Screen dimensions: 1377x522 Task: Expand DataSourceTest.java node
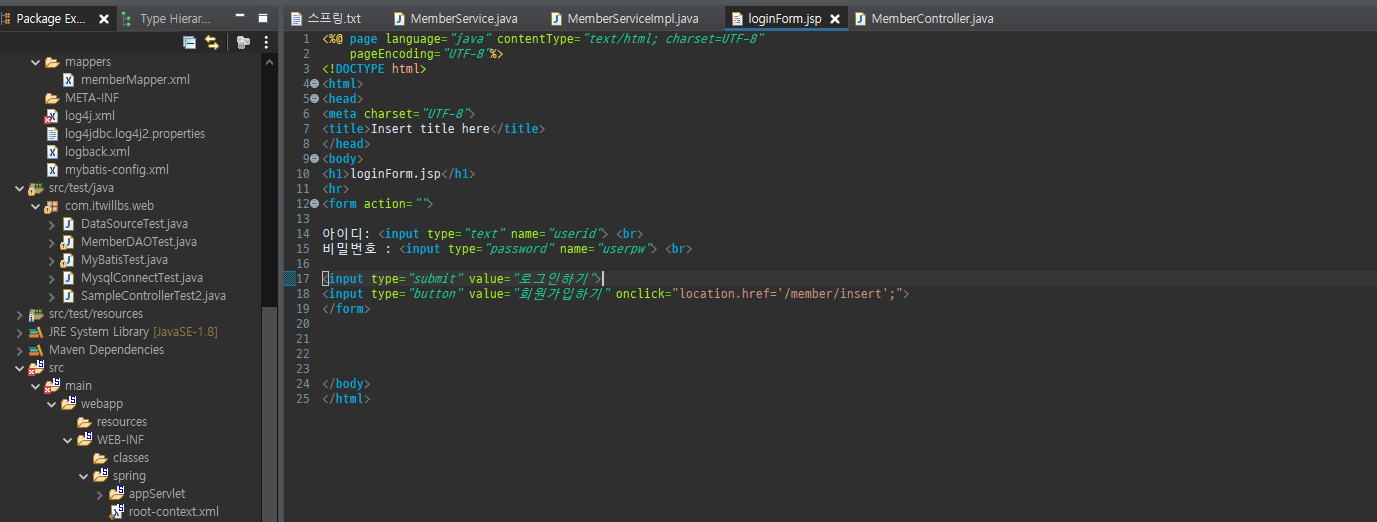pos(52,224)
